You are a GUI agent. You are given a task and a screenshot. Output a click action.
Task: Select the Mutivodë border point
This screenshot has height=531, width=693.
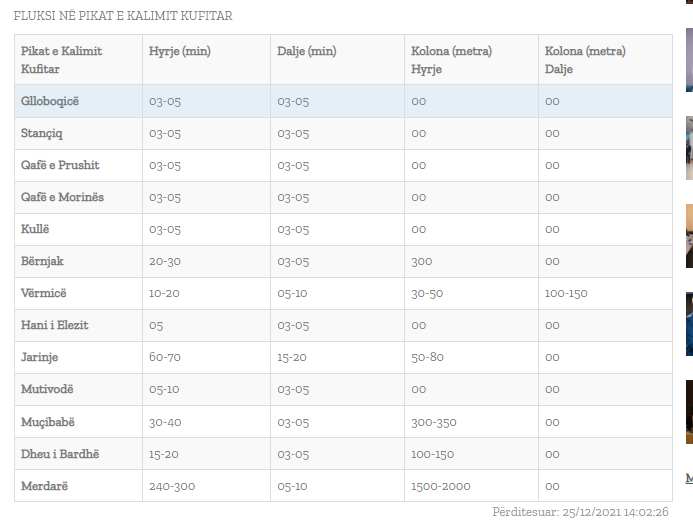(x=48, y=389)
